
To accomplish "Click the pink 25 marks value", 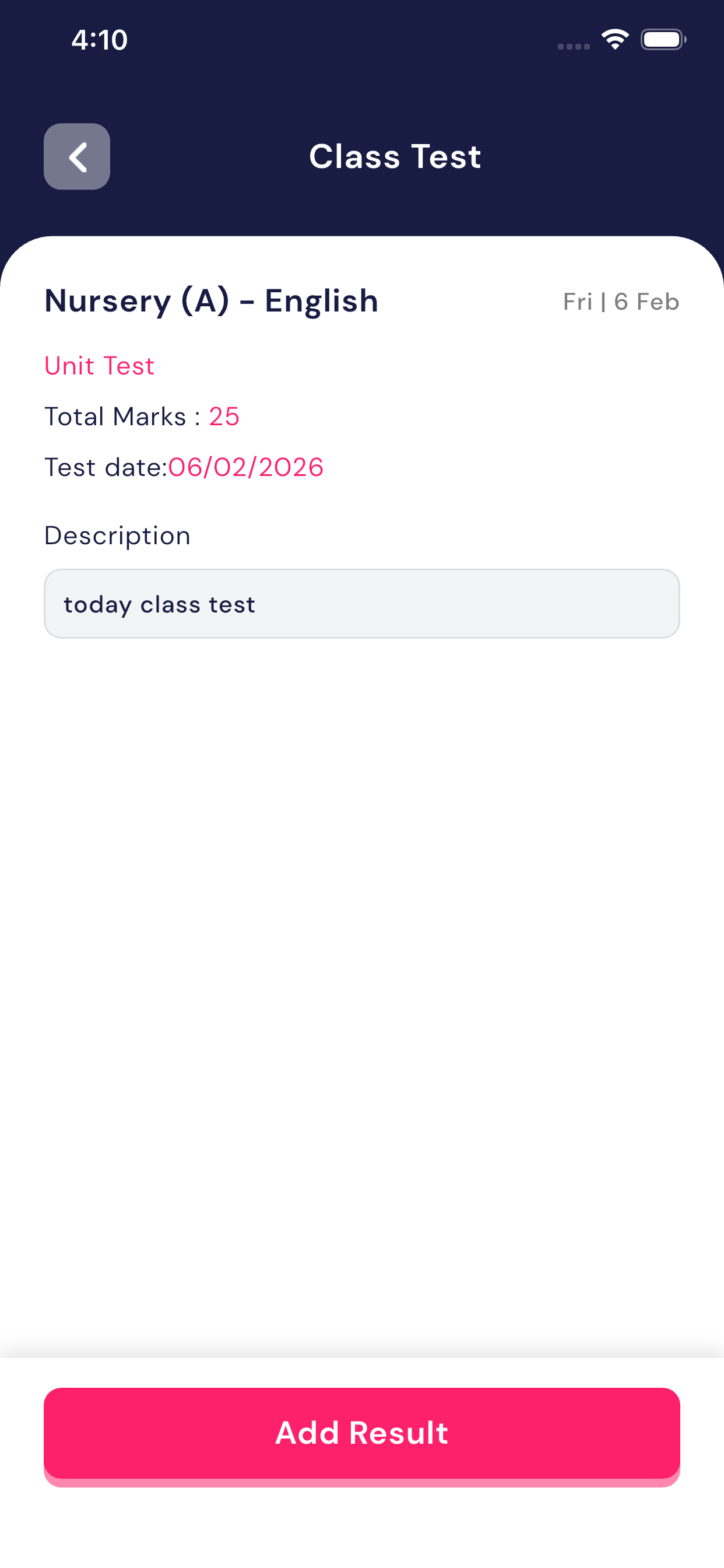I will (x=224, y=417).
